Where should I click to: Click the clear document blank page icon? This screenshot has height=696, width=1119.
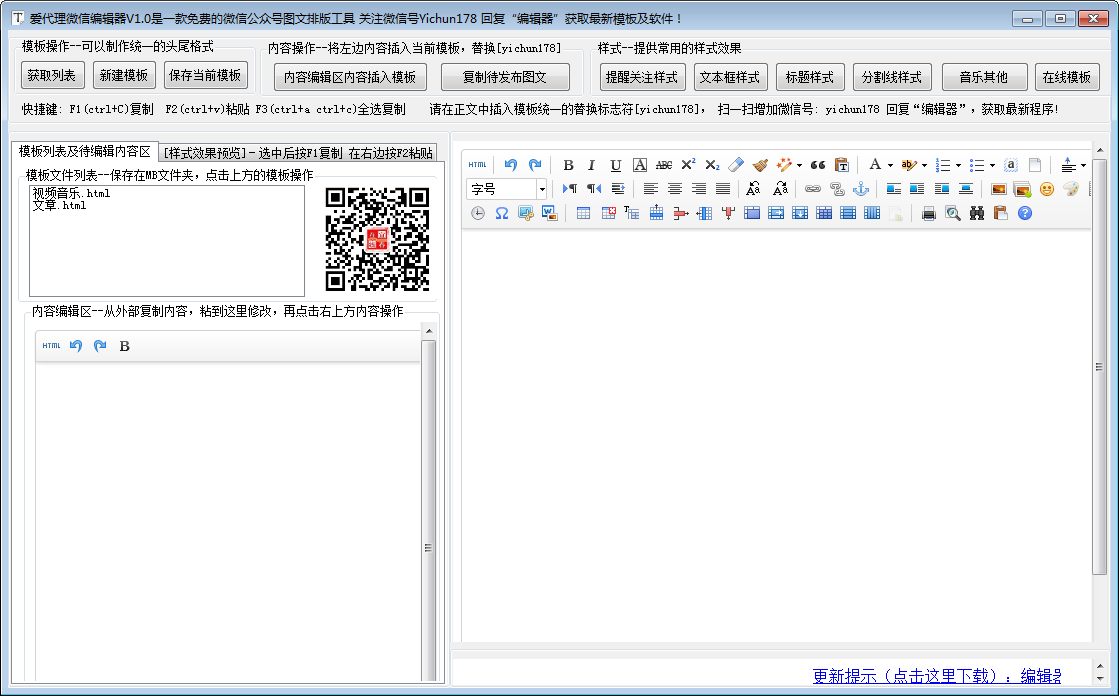[1035, 165]
